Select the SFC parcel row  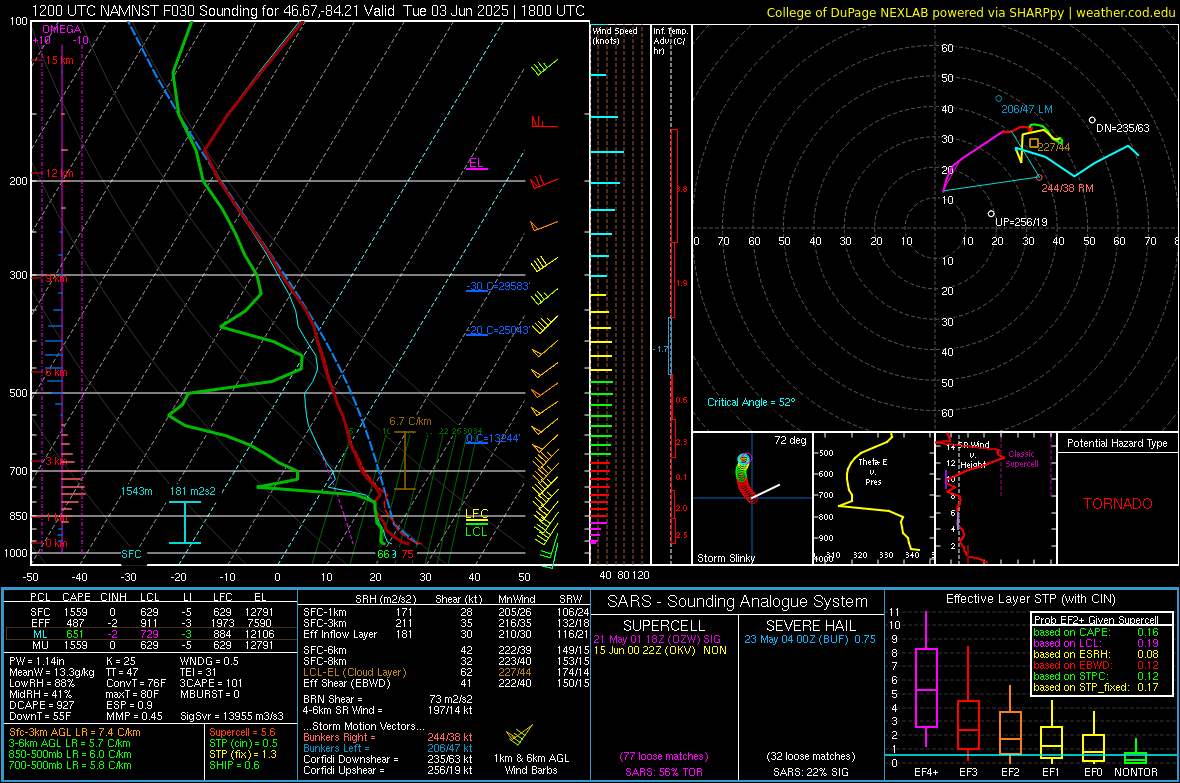pyautogui.click(x=151, y=612)
